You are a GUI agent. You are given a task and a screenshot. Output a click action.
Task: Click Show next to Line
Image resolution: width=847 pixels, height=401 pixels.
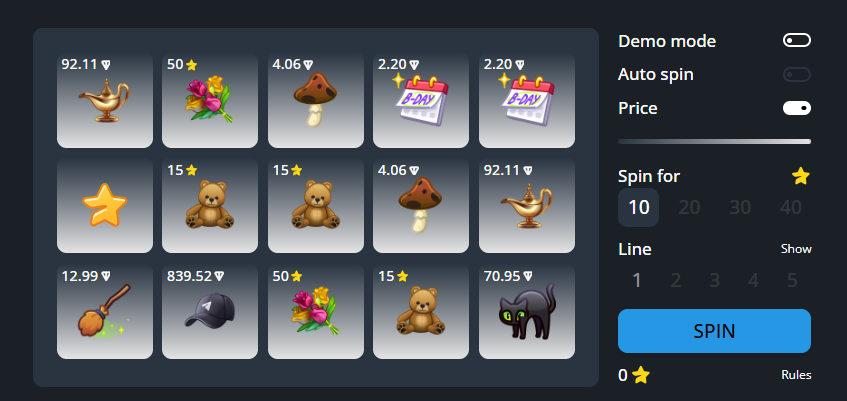(796, 249)
